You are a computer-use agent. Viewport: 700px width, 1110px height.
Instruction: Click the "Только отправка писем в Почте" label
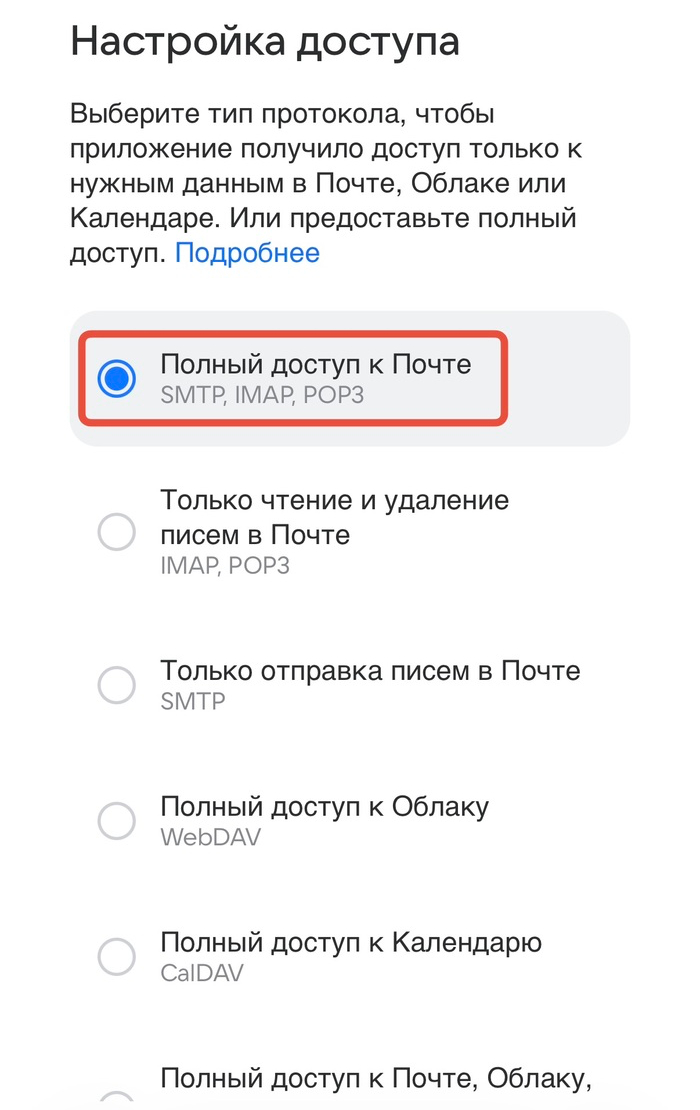[370, 670]
